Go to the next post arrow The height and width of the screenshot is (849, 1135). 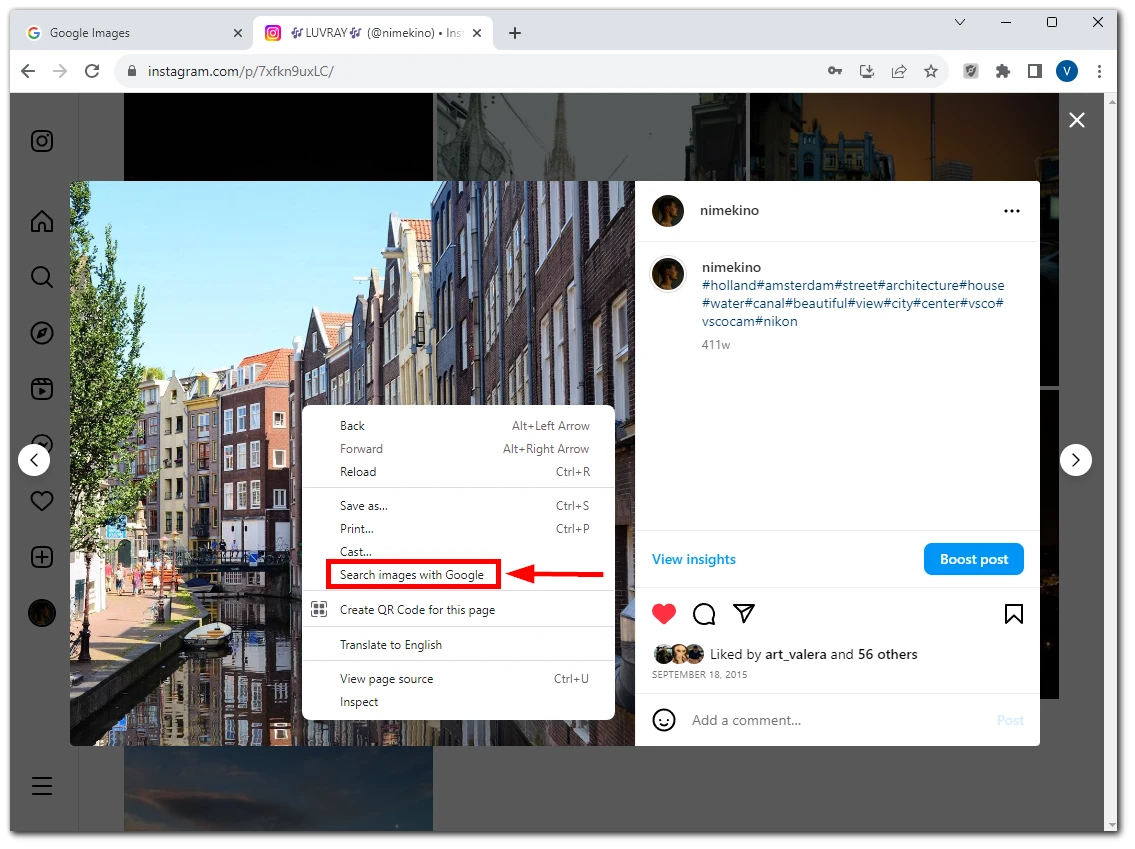[1076, 460]
